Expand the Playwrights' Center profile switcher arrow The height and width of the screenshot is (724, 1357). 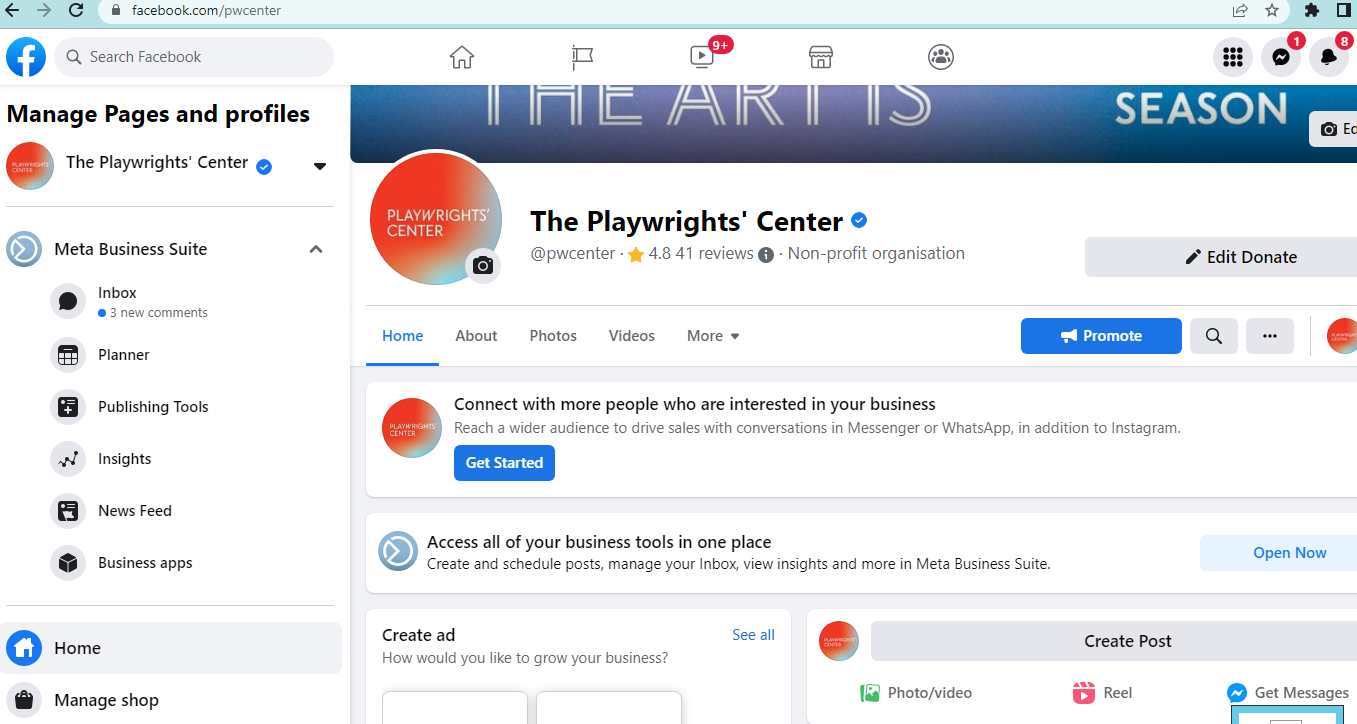point(320,166)
